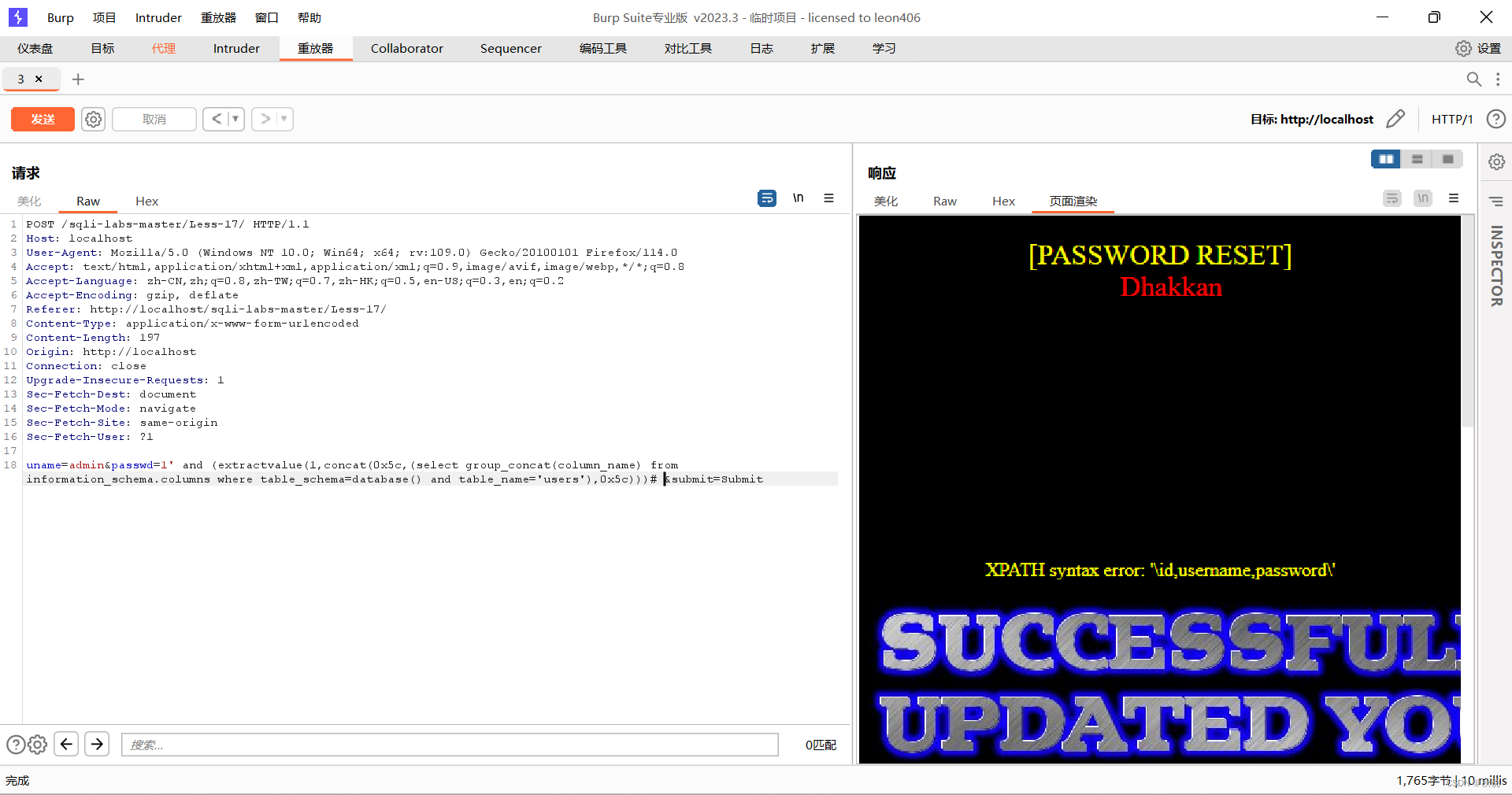Switch to top-bottom layout view
The height and width of the screenshot is (795, 1512).
[1417, 159]
